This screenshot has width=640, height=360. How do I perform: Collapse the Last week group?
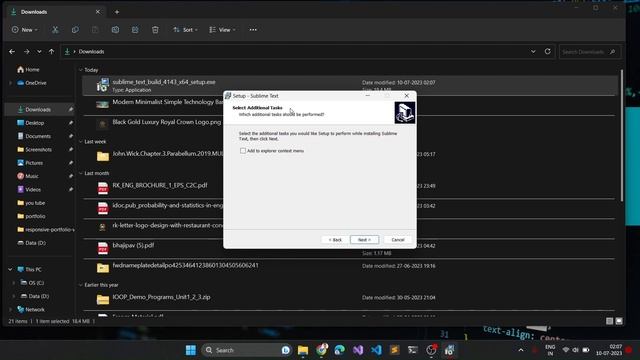(x=80, y=142)
